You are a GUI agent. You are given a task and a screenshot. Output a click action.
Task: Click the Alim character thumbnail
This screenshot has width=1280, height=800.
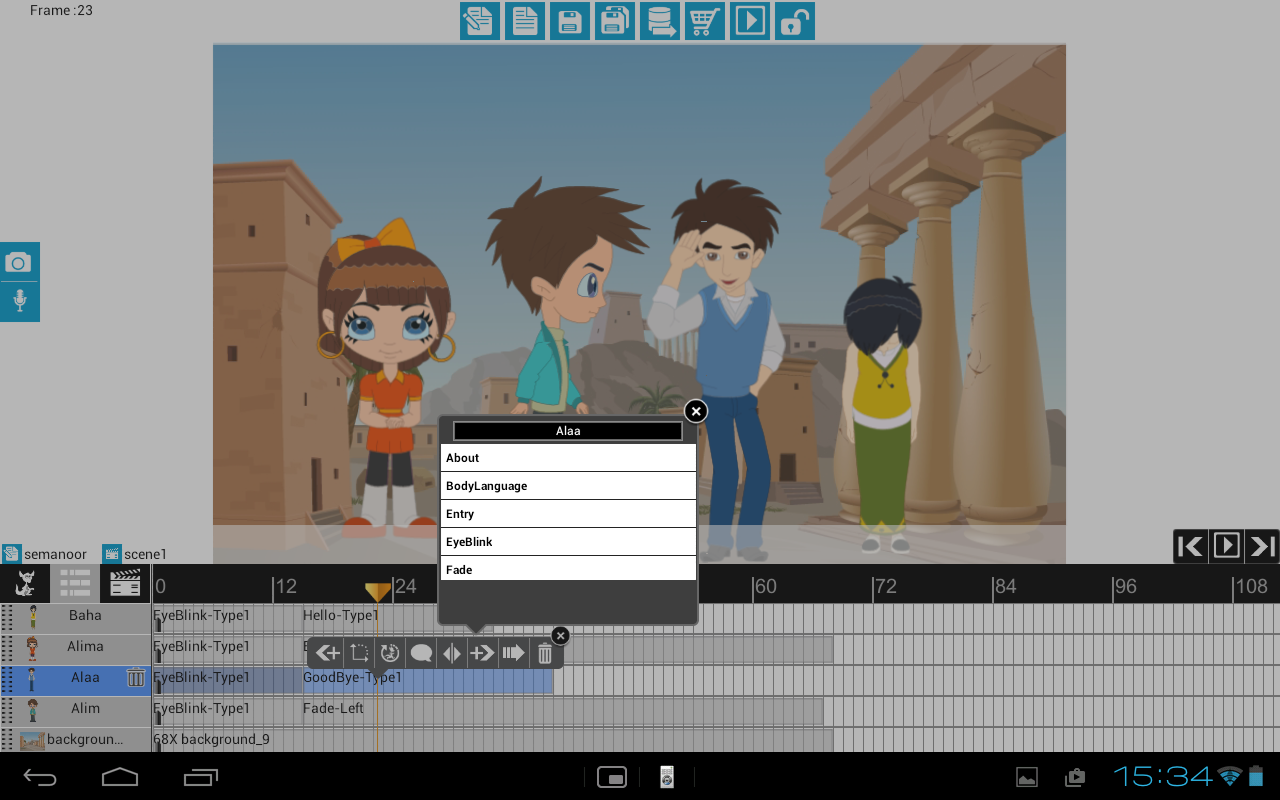pos(33,710)
